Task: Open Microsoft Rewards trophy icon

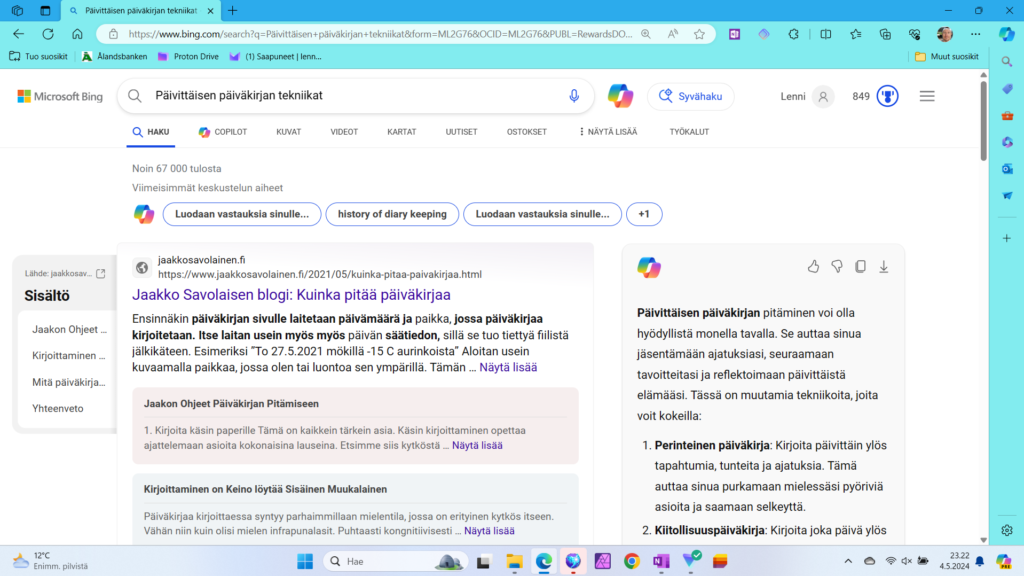Action: 888,96
